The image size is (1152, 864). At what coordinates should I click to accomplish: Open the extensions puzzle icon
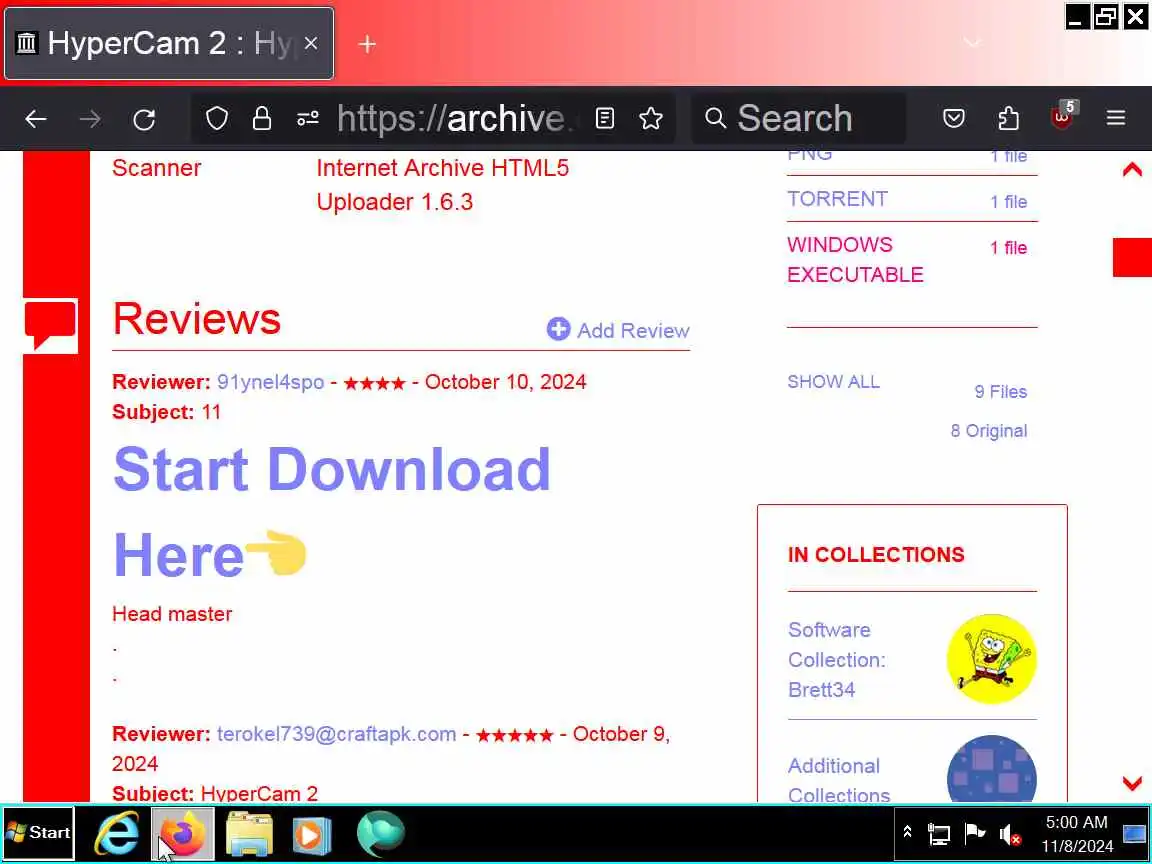coord(1009,118)
